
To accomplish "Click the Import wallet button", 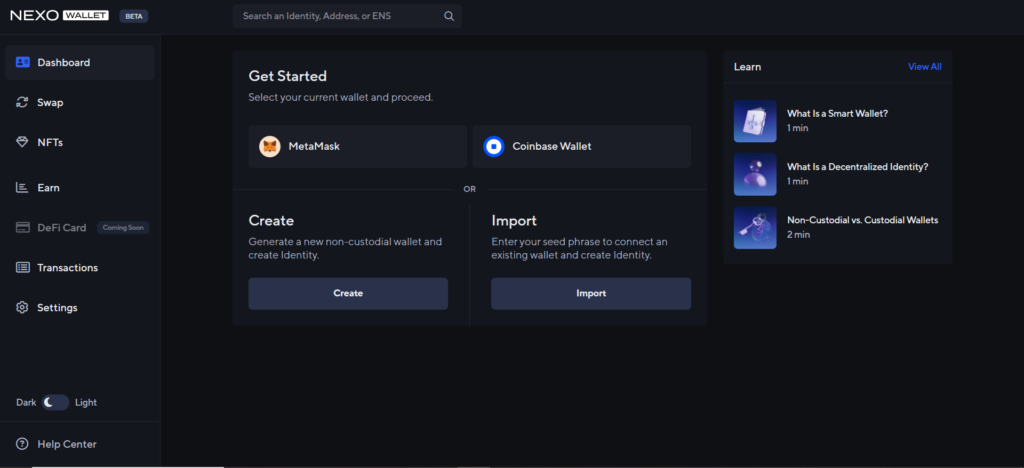I will coord(591,294).
